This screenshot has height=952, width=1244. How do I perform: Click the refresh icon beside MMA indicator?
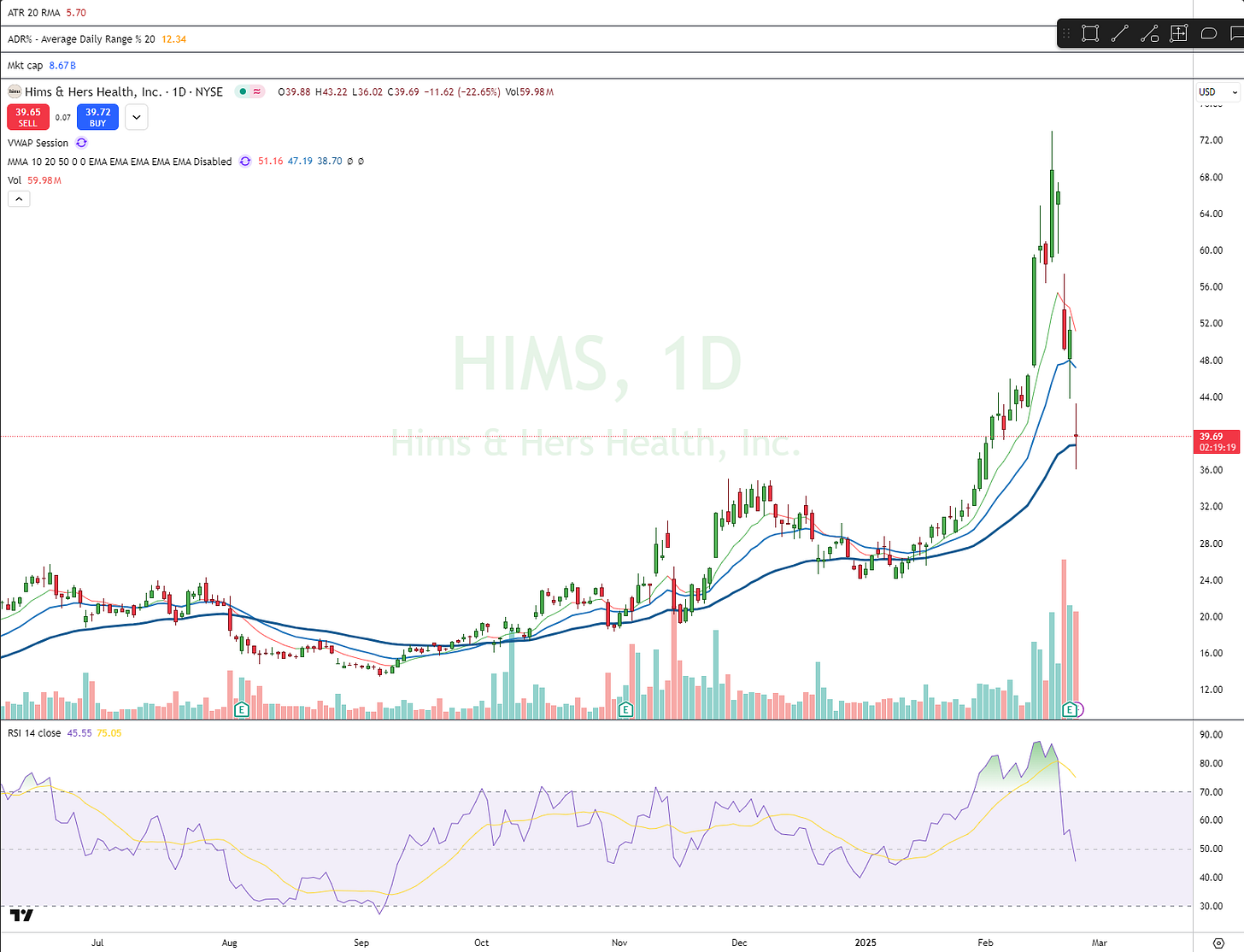245,161
